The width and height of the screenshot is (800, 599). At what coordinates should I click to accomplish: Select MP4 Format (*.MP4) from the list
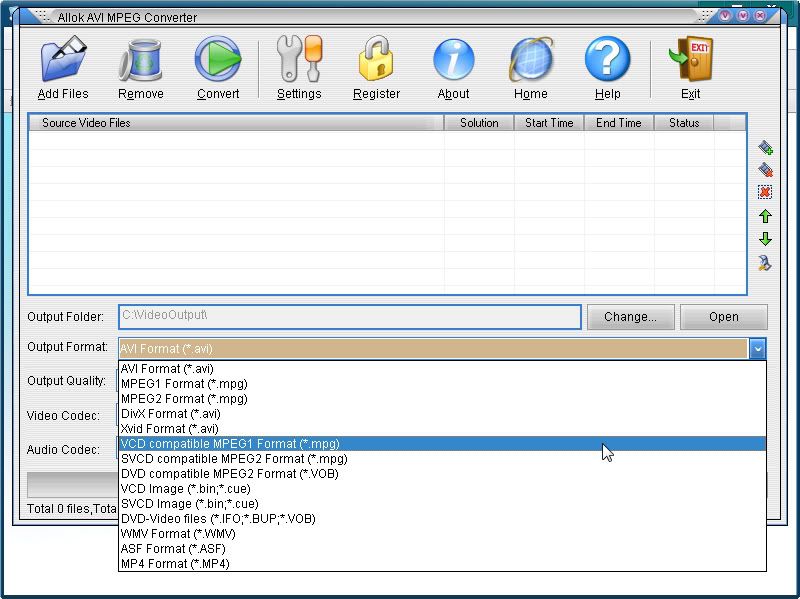point(175,564)
